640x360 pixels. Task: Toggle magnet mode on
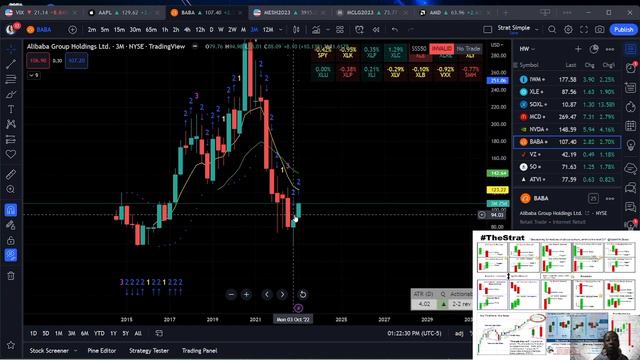point(11,210)
